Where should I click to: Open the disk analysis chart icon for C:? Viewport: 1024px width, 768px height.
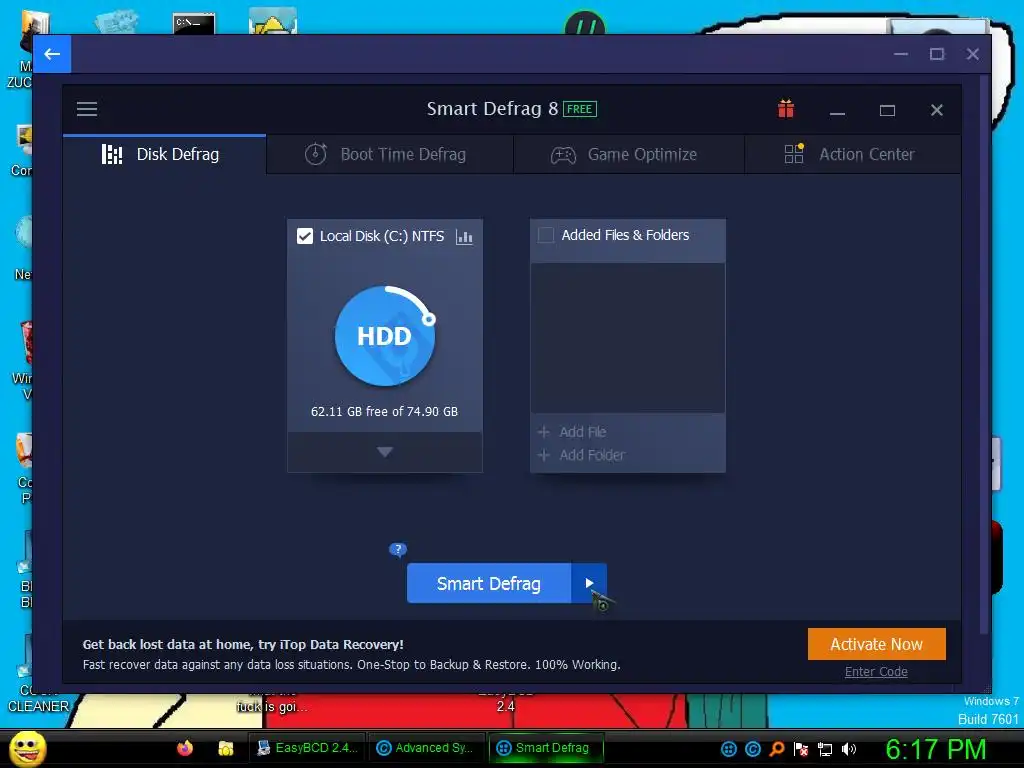point(464,236)
